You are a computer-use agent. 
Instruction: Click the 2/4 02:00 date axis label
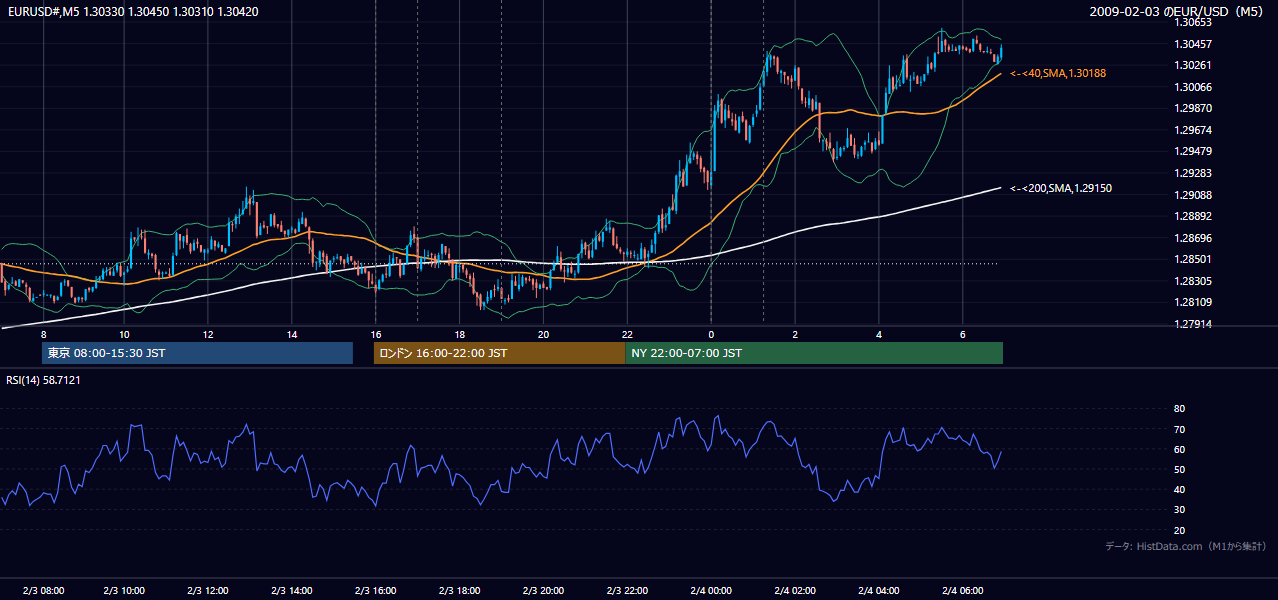coord(795,591)
